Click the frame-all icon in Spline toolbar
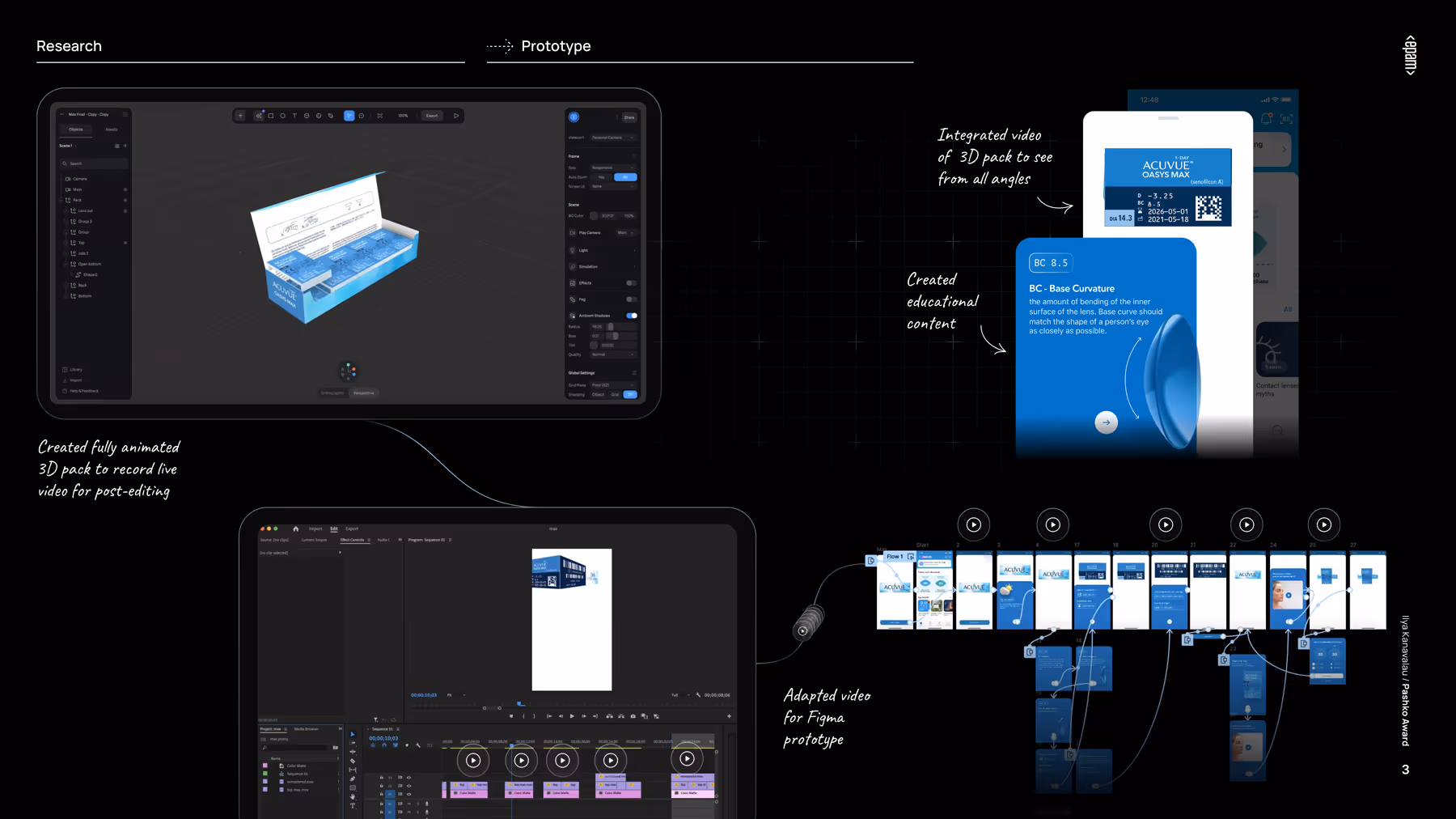 (x=379, y=116)
